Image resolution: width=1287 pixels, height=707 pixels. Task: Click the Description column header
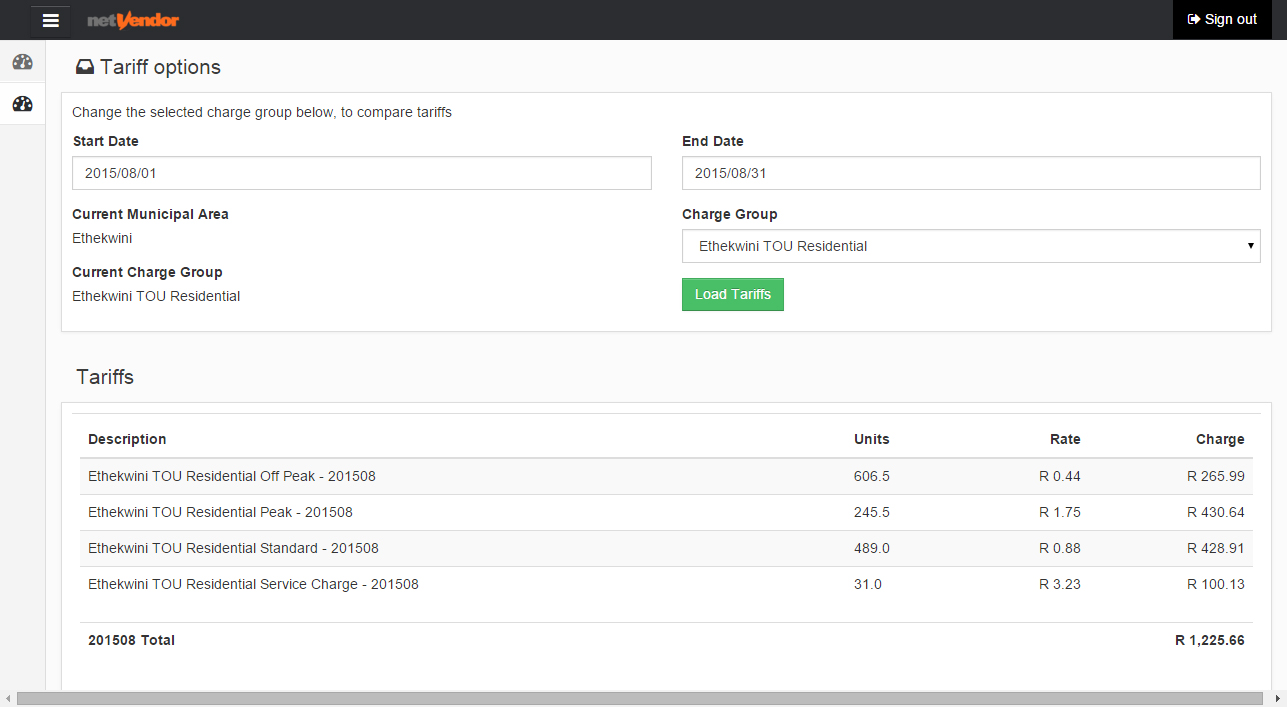pos(127,439)
